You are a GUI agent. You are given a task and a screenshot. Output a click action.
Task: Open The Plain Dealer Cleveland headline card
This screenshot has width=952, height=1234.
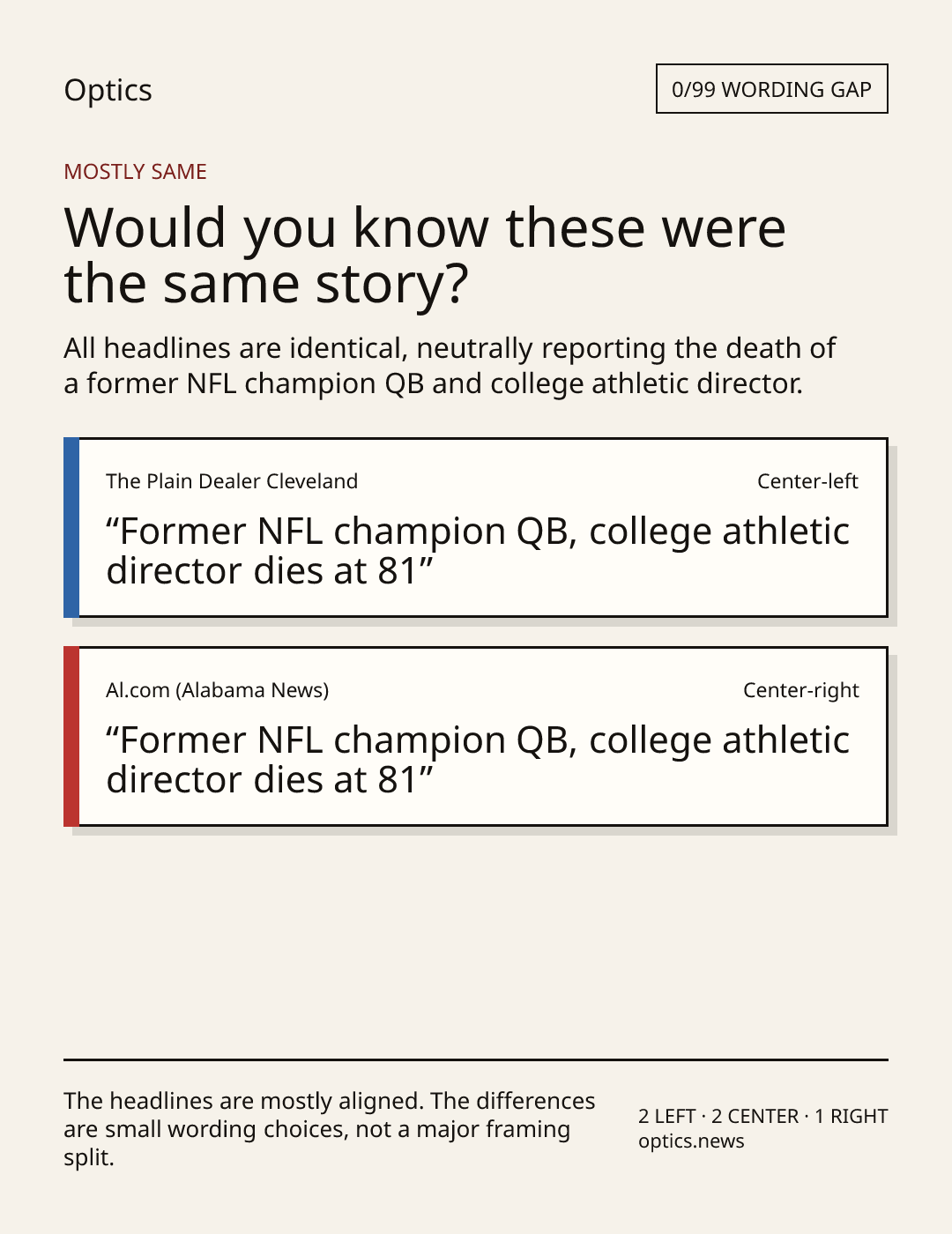coord(476,527)
